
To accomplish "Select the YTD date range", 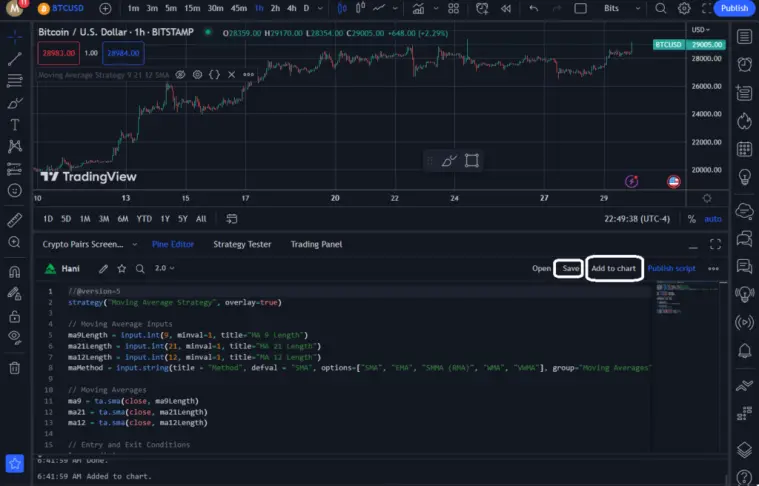I will (x=144, y=219).
